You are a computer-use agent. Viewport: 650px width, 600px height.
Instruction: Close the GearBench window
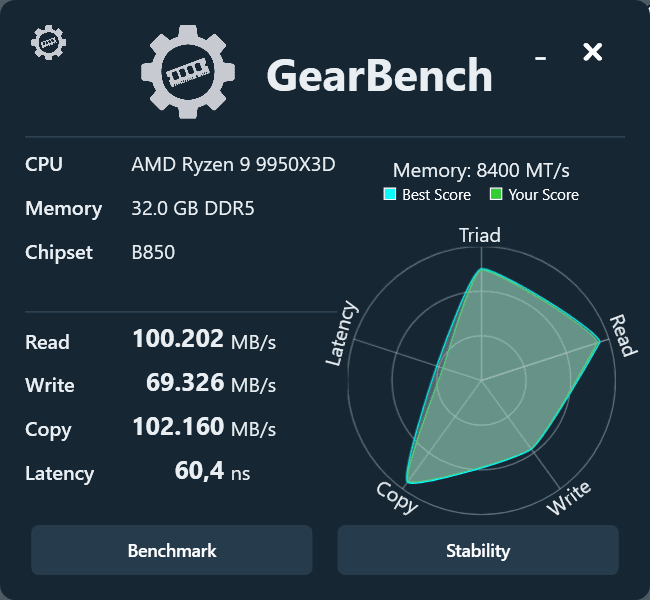[593, 52]
